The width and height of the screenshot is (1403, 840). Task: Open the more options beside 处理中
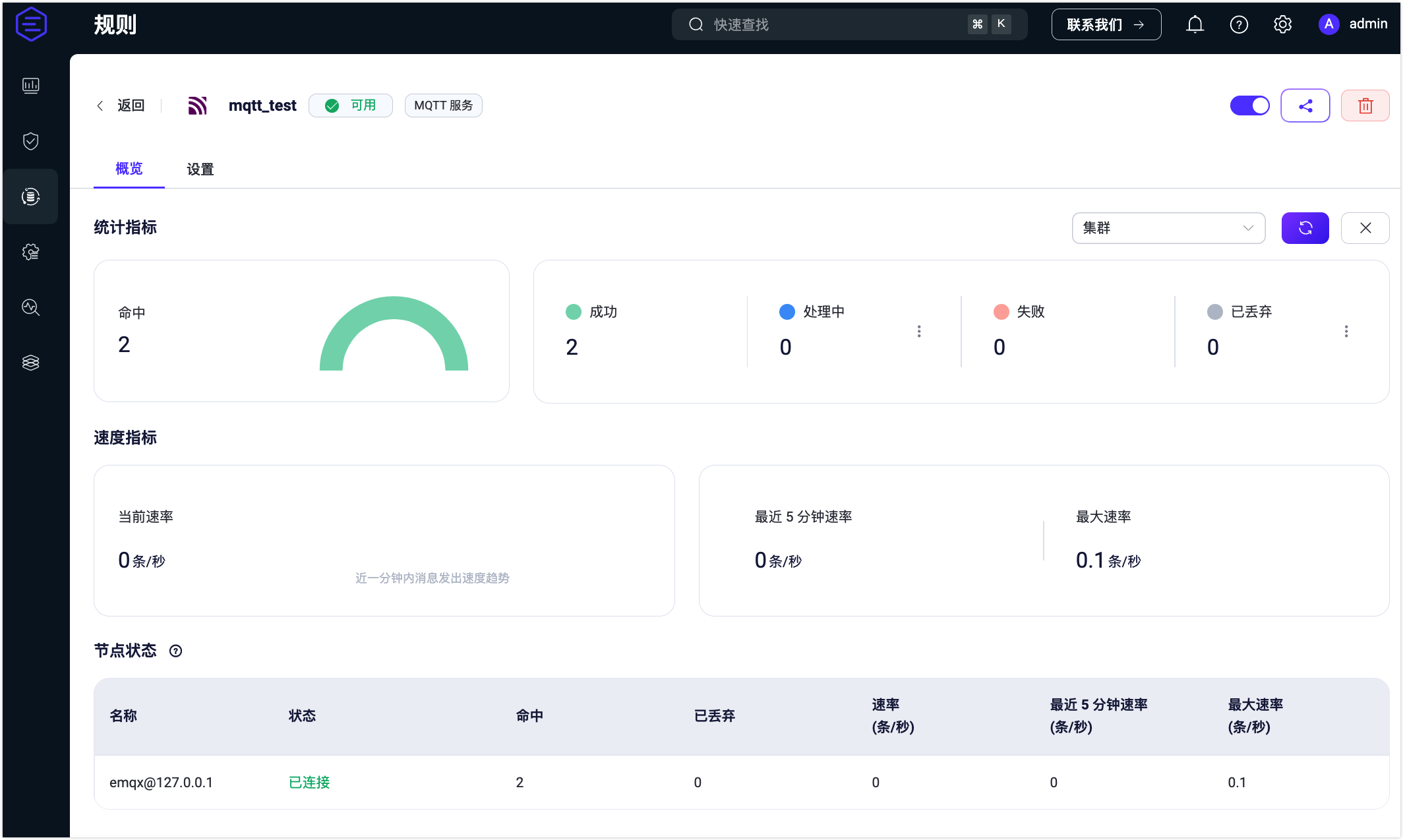pyautogui.click(x=919, y=332)
